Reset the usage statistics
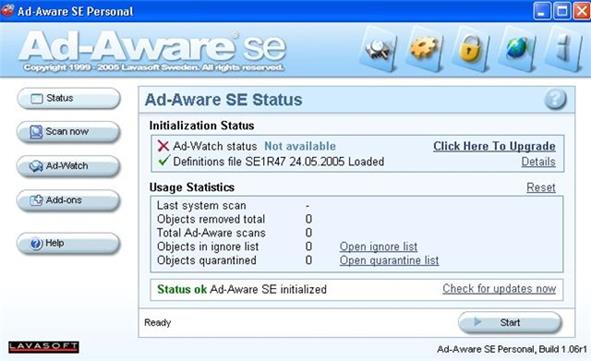 pyautogui.click(x=541, y=187)
